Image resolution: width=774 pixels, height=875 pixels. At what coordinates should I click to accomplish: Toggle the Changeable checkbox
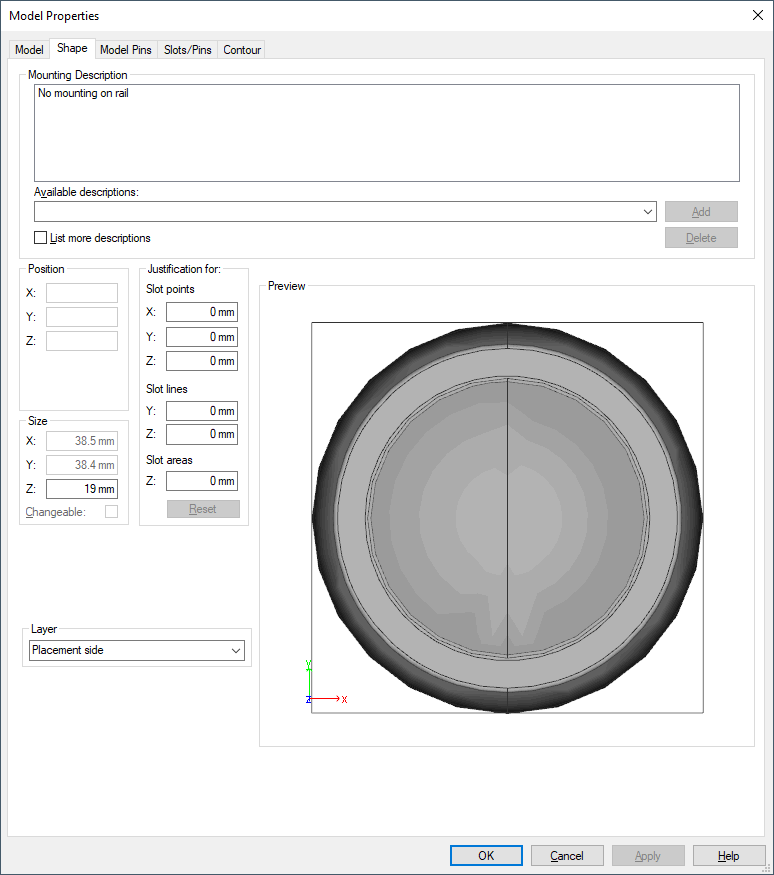tap(112, 512)
